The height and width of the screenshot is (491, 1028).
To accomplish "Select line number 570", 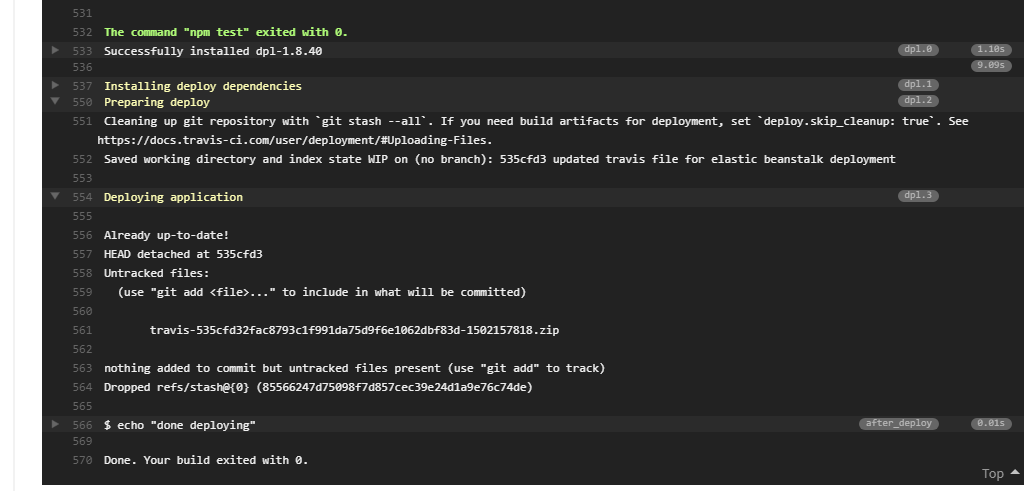I will tap(83, 460).
